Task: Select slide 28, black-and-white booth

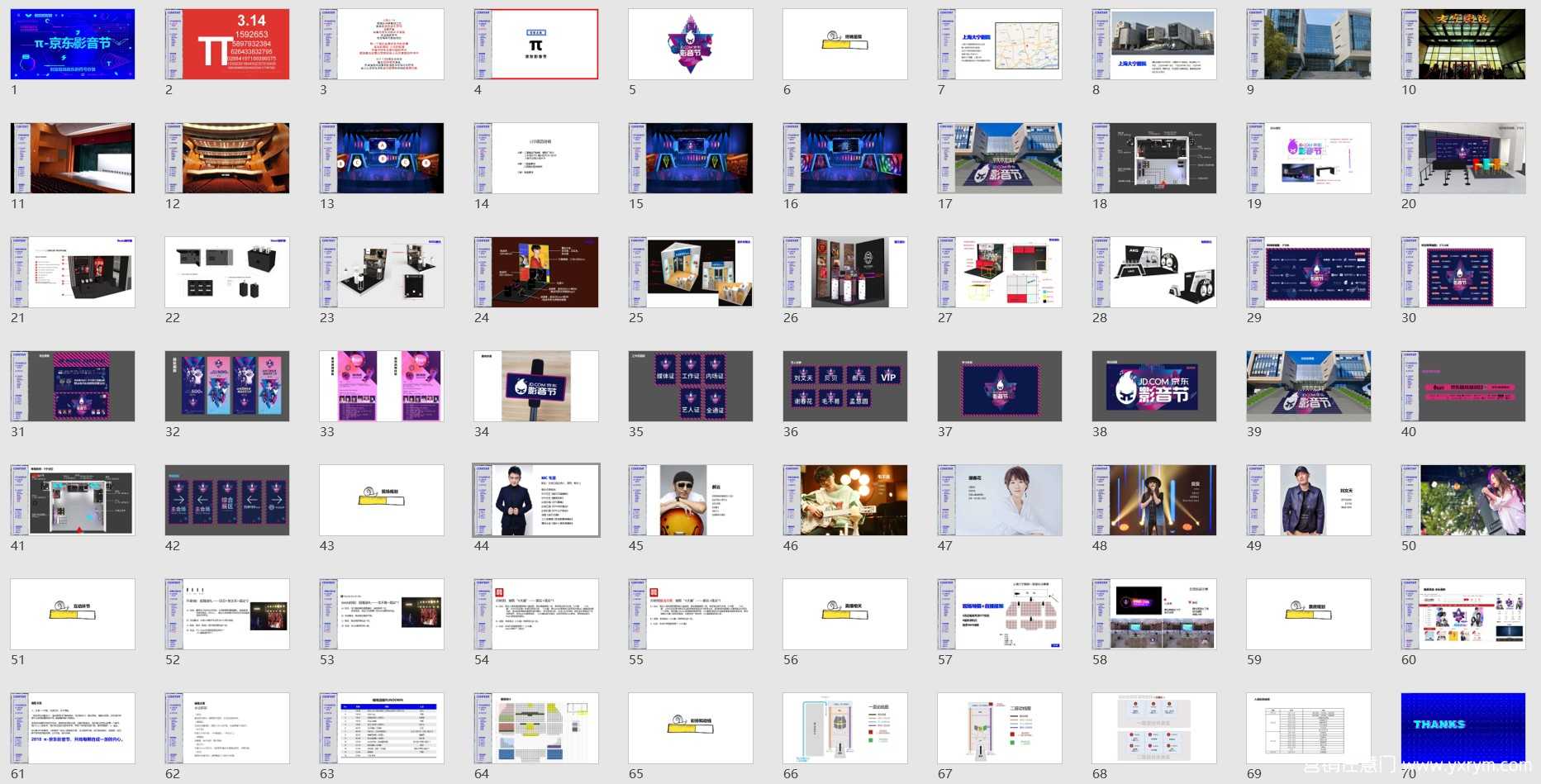Action: [x=1154, y=273]
